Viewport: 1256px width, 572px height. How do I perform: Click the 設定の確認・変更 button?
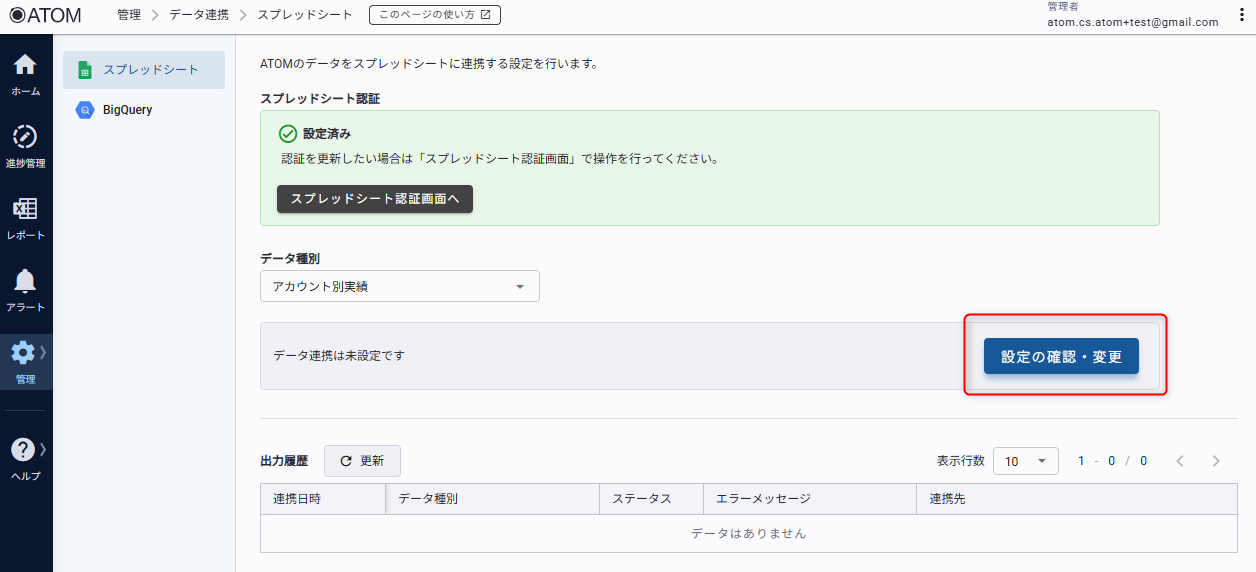pos(1061,356)
